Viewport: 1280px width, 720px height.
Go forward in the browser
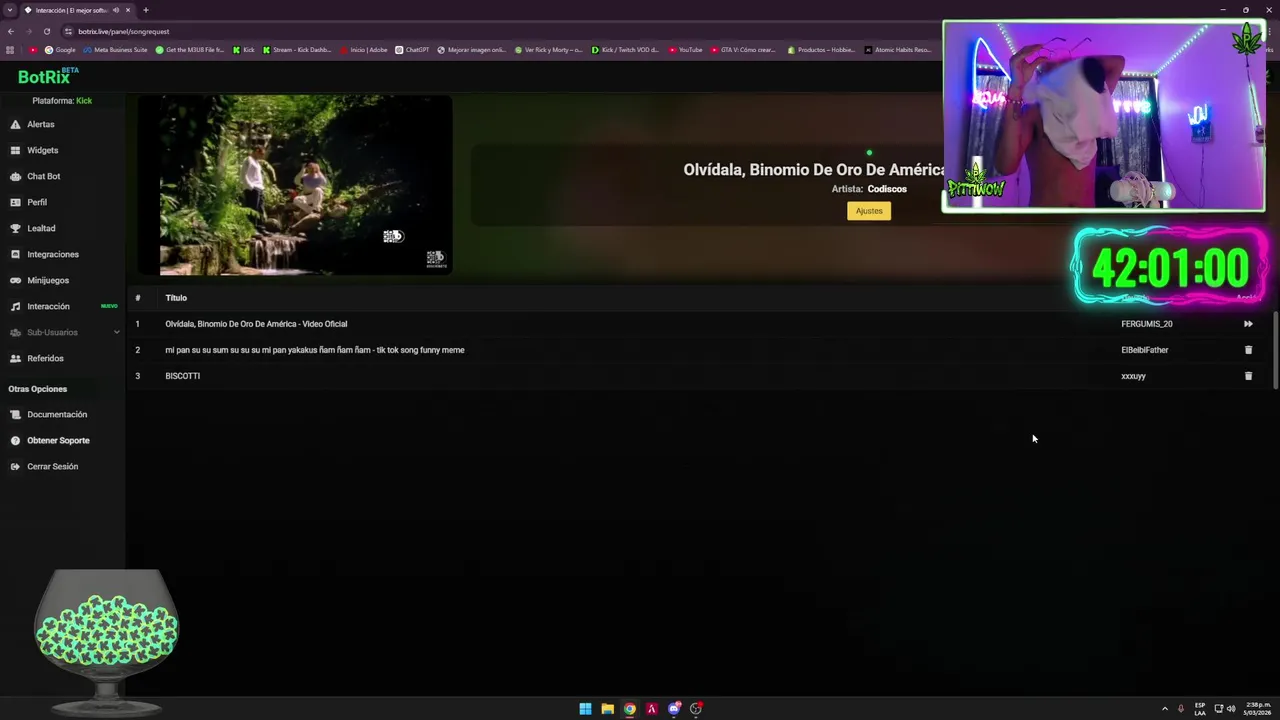click(29, 31)
